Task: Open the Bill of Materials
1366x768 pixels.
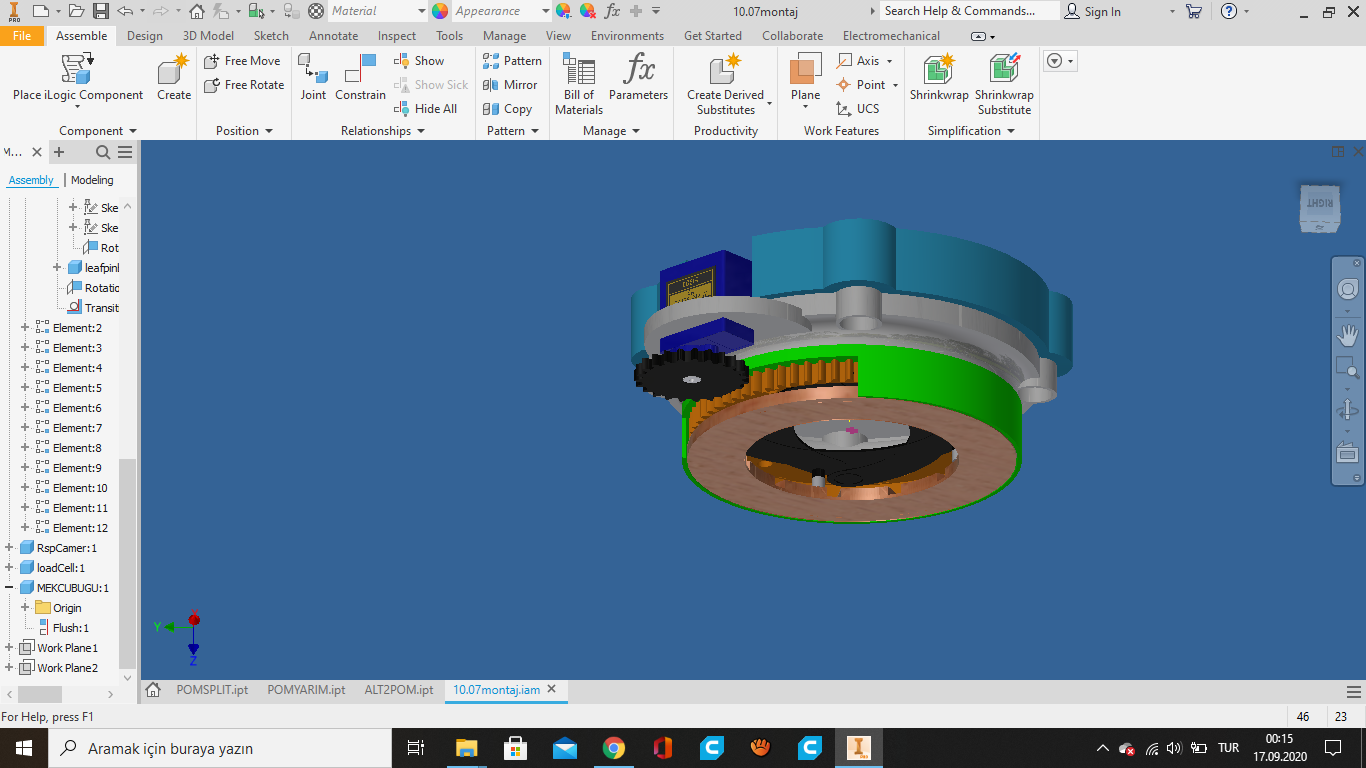Action: 578,84
